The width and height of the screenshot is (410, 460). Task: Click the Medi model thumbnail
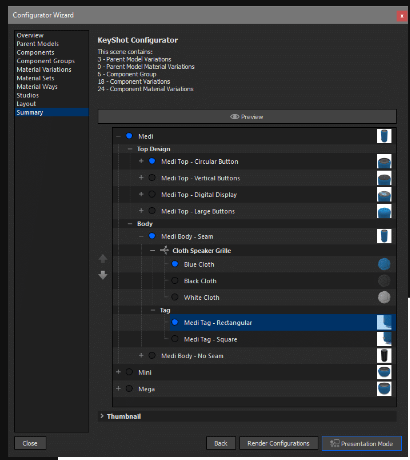tap(384, 136)
